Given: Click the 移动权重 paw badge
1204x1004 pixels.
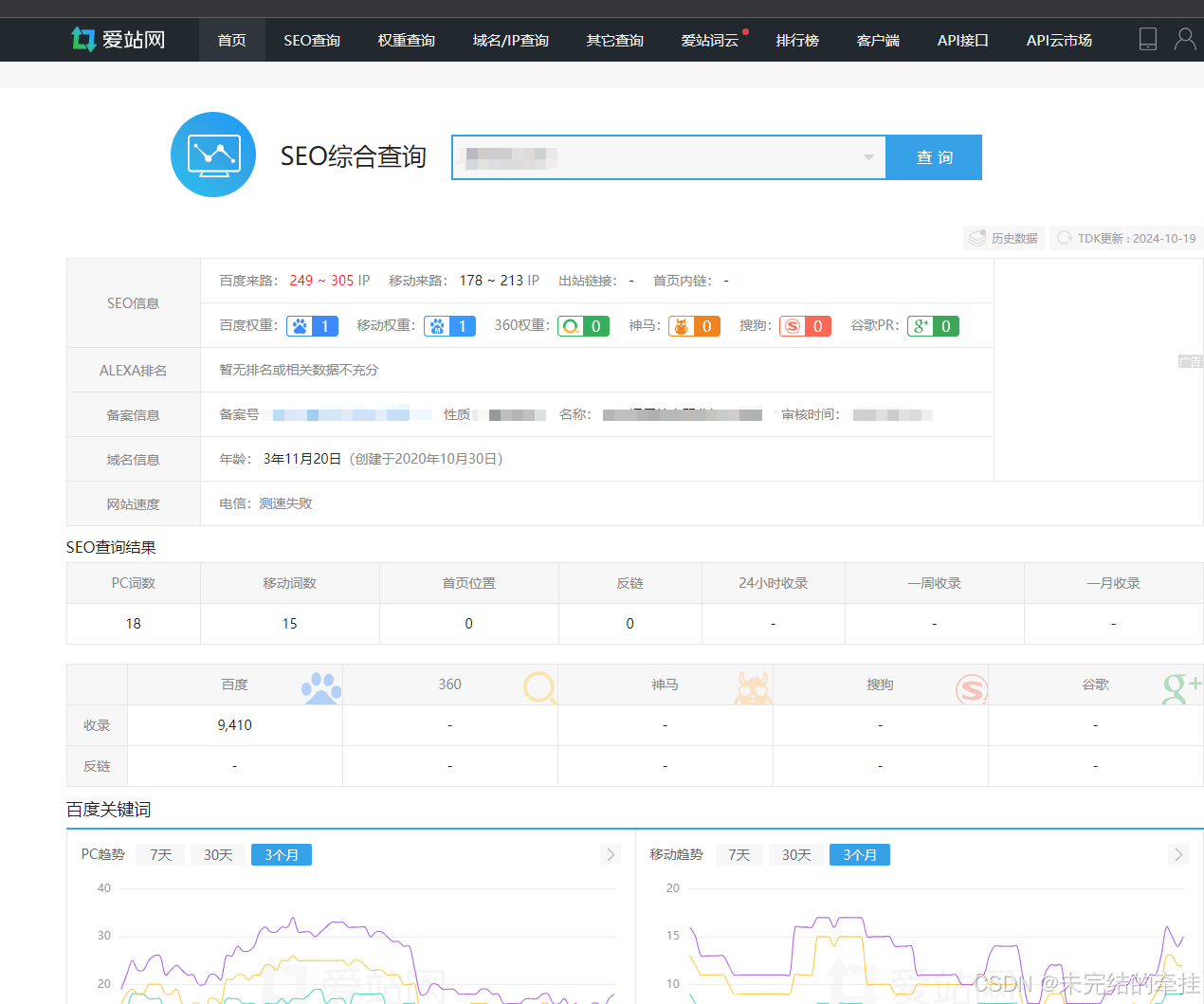Looking at the screenshot, I should [x=449, y=326].
